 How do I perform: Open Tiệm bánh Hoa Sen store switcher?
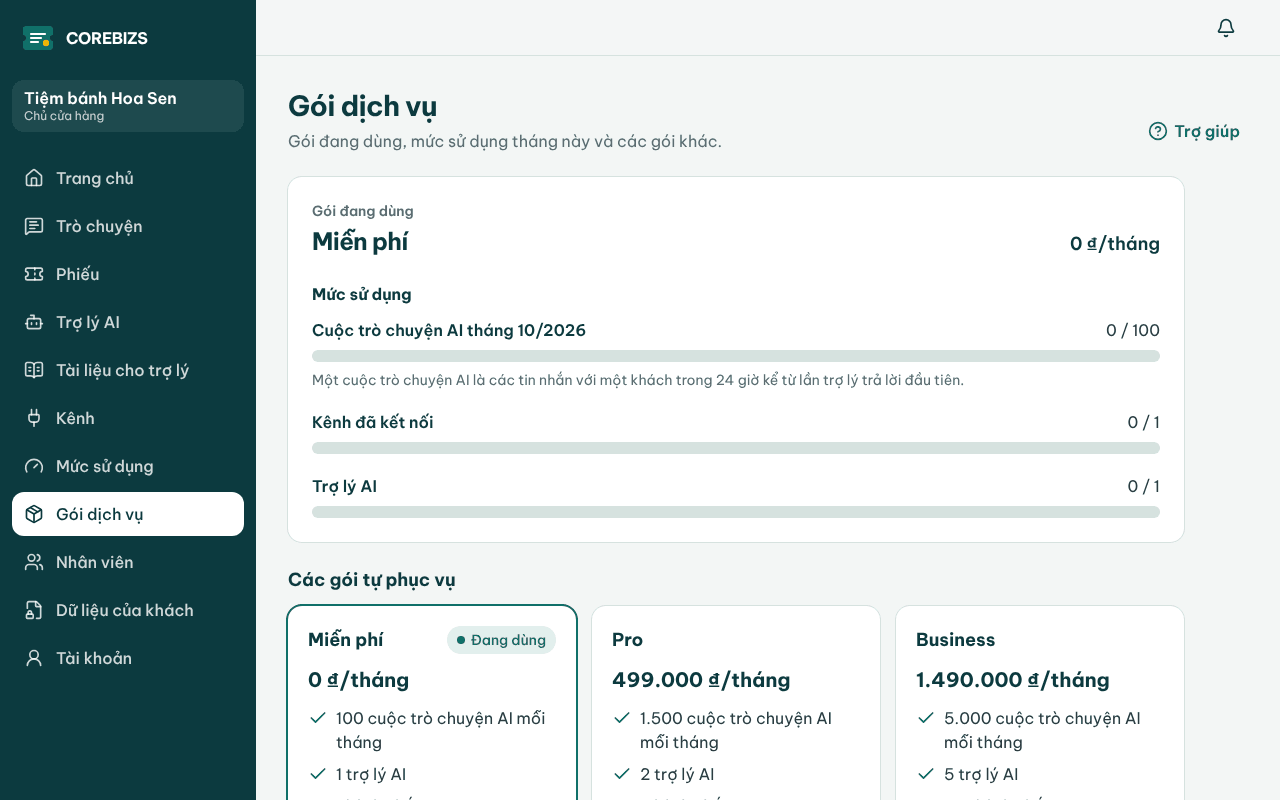coord(128,106)
